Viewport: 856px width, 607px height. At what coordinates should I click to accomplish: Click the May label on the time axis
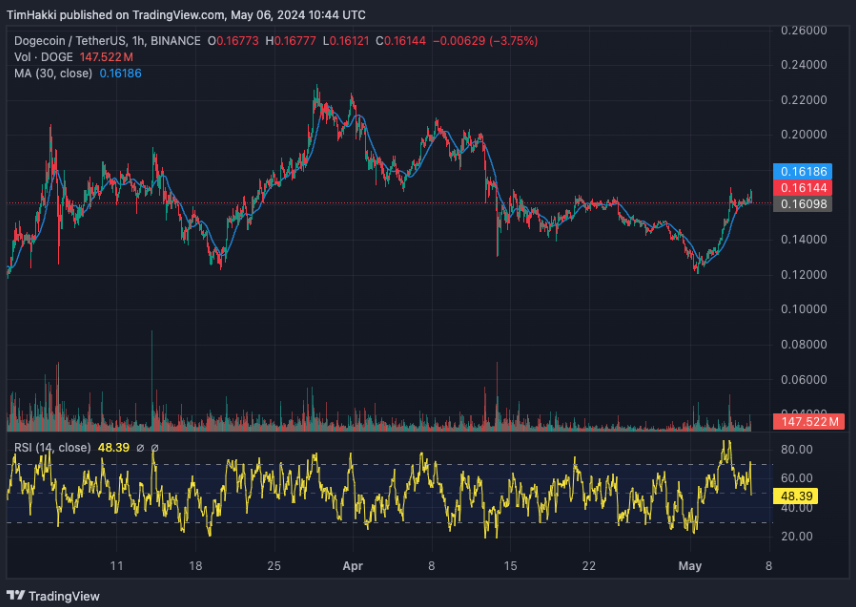tap(690, 566)
